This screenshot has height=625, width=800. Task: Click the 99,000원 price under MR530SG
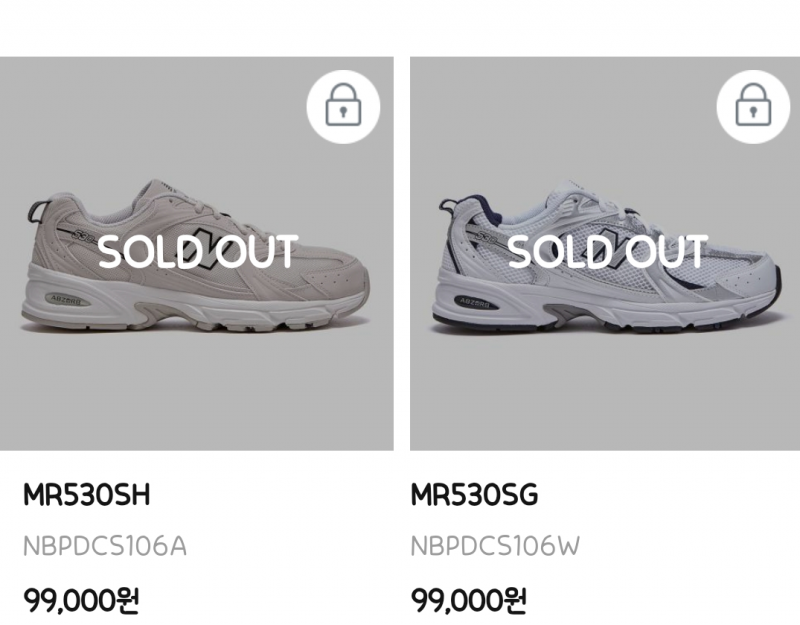tap(469, 600)
